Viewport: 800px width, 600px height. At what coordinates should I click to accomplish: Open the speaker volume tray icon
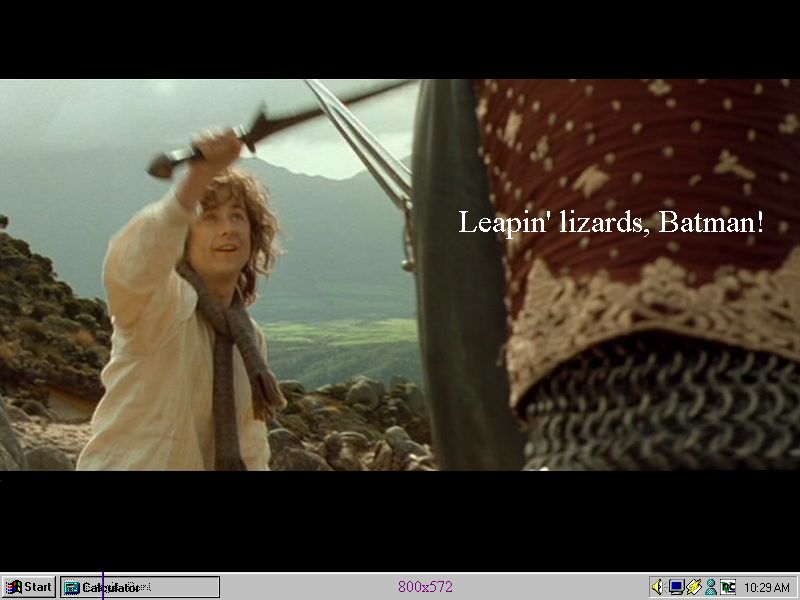[x=658, y=587]
